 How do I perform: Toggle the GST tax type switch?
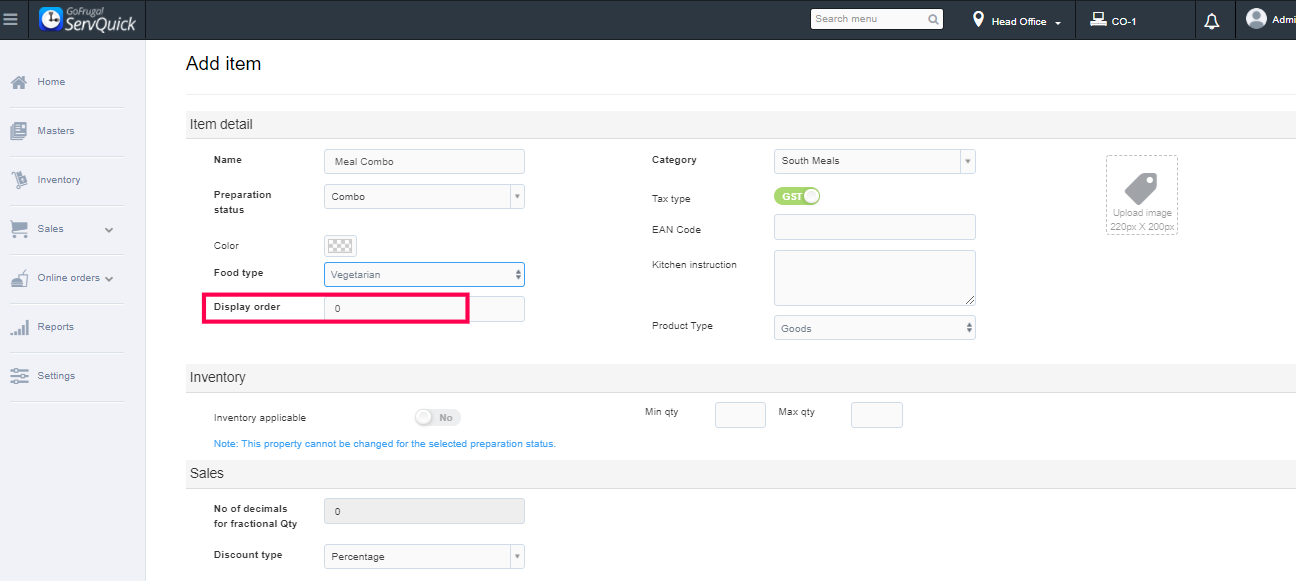click(x=797, y=196)
